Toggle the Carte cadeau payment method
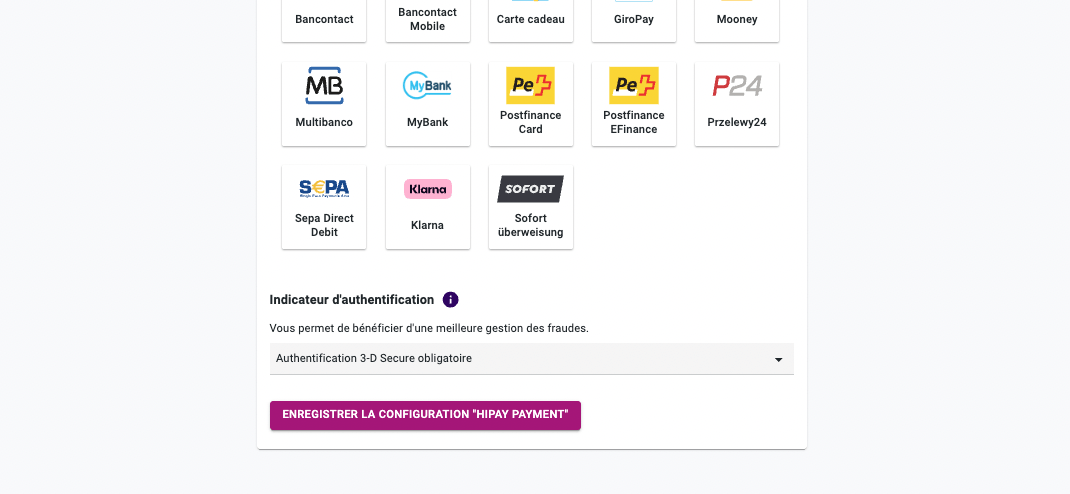The width and height of the screenshot is (1070, 494). 531,20
